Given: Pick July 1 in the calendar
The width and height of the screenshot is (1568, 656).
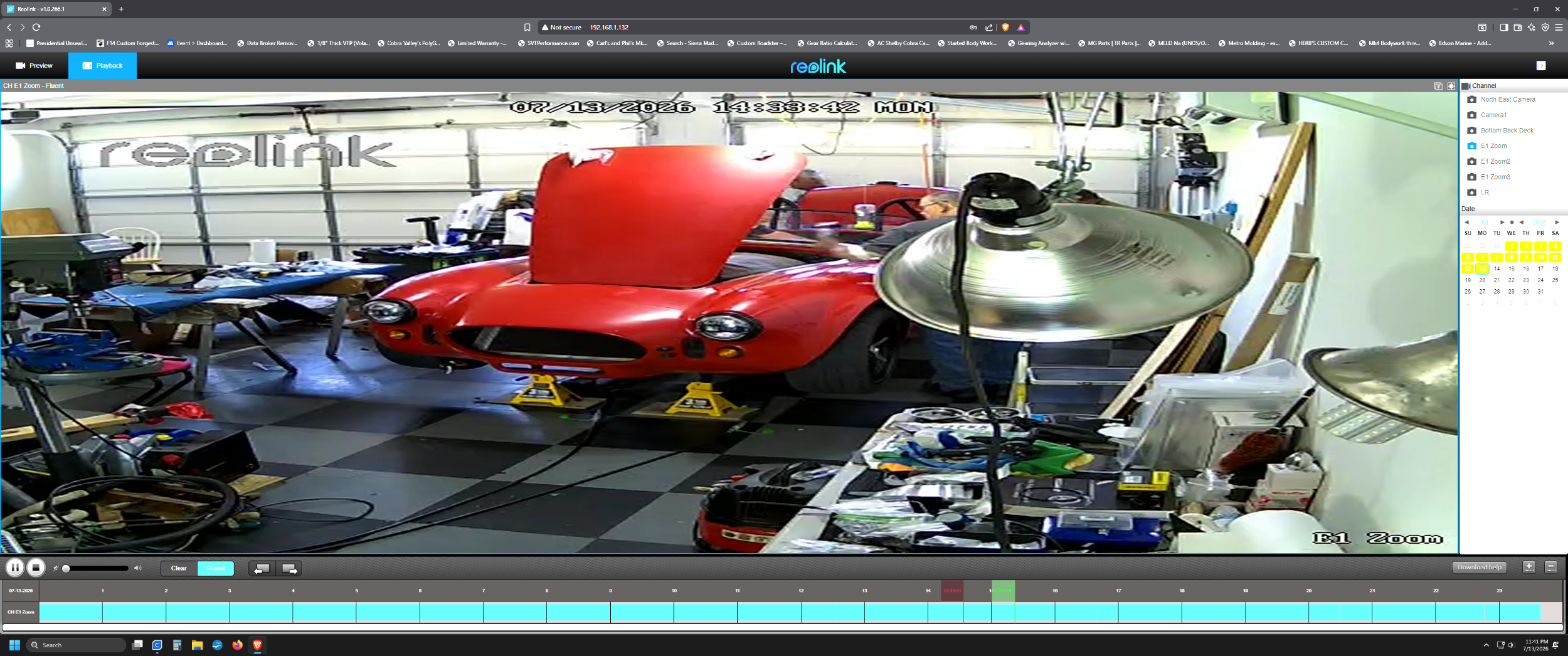Looking at the screenshot, I should click(x=1512, y=246).
